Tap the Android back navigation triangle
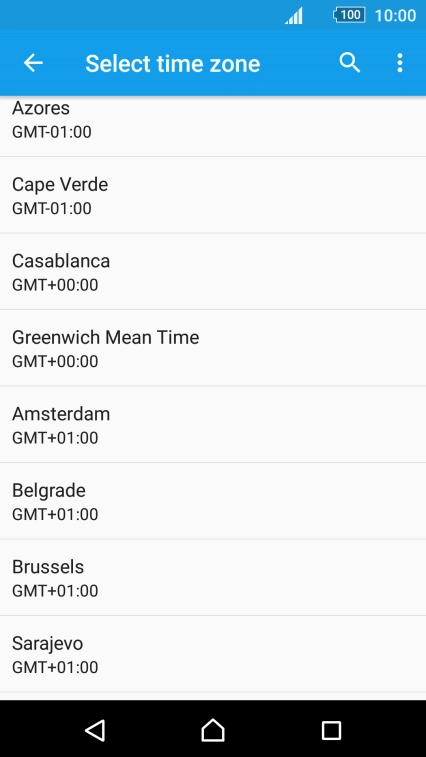Viewport: 426px width, 757px height. (95, 730)
